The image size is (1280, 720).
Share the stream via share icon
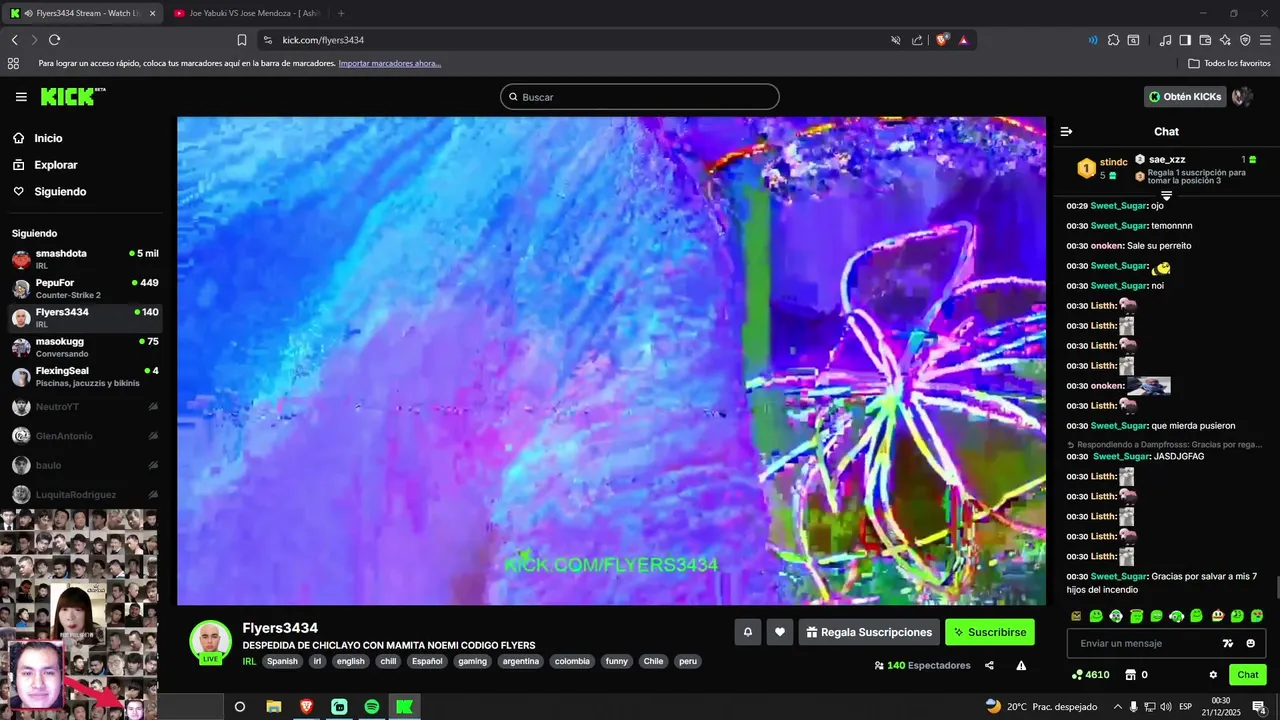pos(989,665)
